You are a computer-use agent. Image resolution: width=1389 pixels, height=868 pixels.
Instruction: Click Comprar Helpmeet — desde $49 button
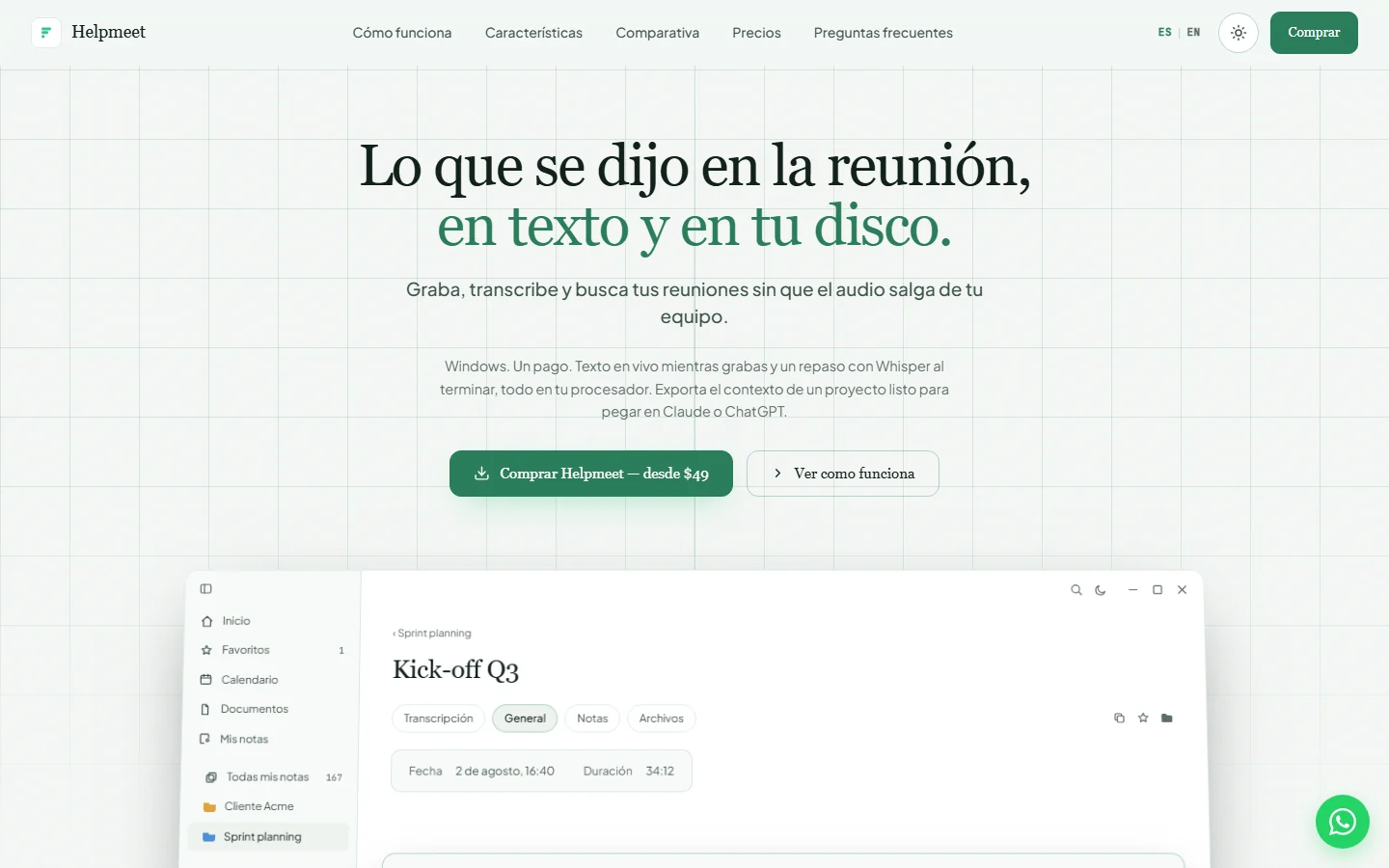click(591, 474)
